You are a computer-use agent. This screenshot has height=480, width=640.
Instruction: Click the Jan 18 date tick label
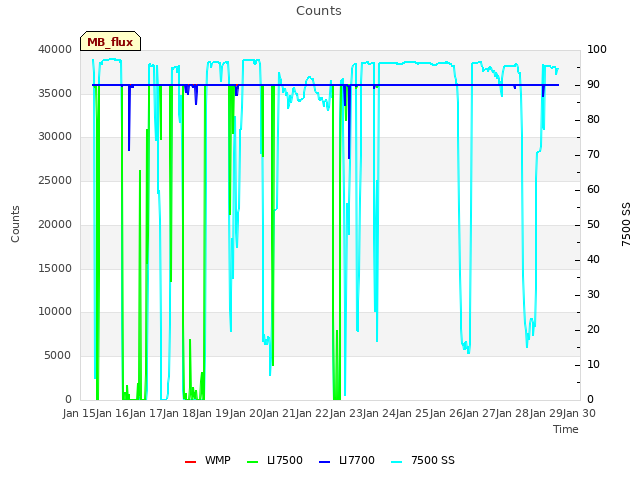179,413
